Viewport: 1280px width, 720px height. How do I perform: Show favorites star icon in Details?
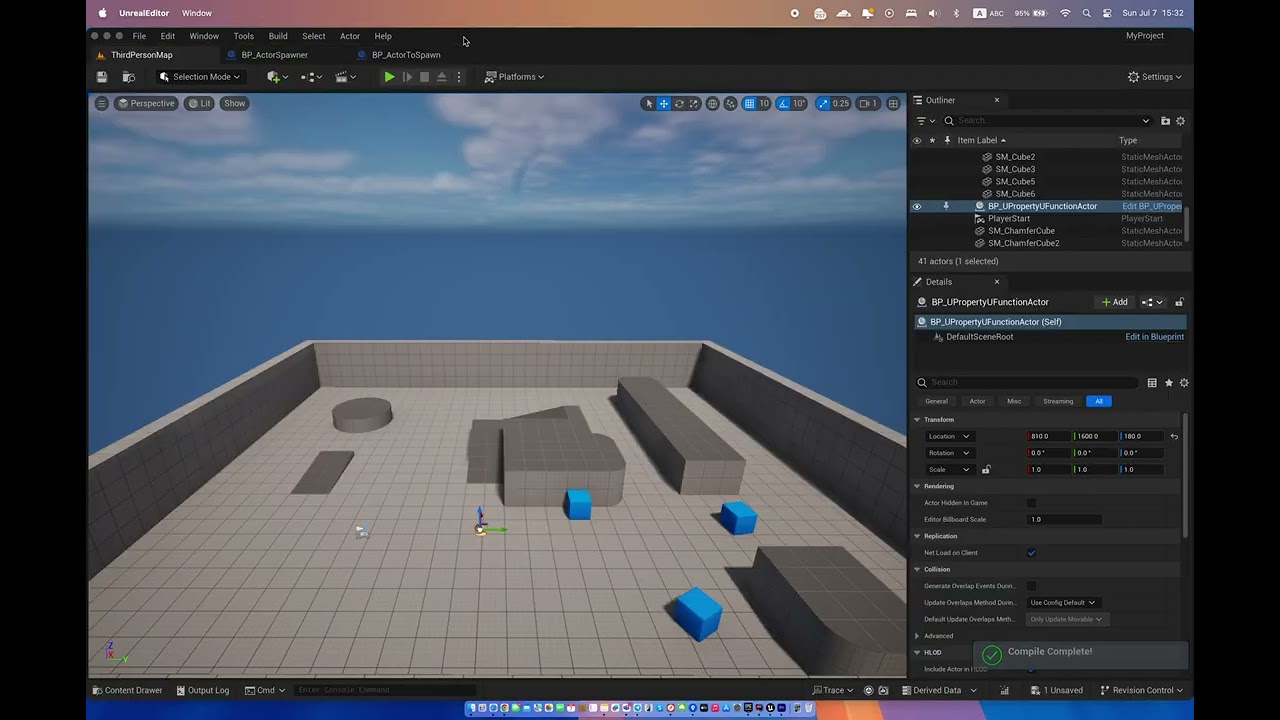point(1168,383)
